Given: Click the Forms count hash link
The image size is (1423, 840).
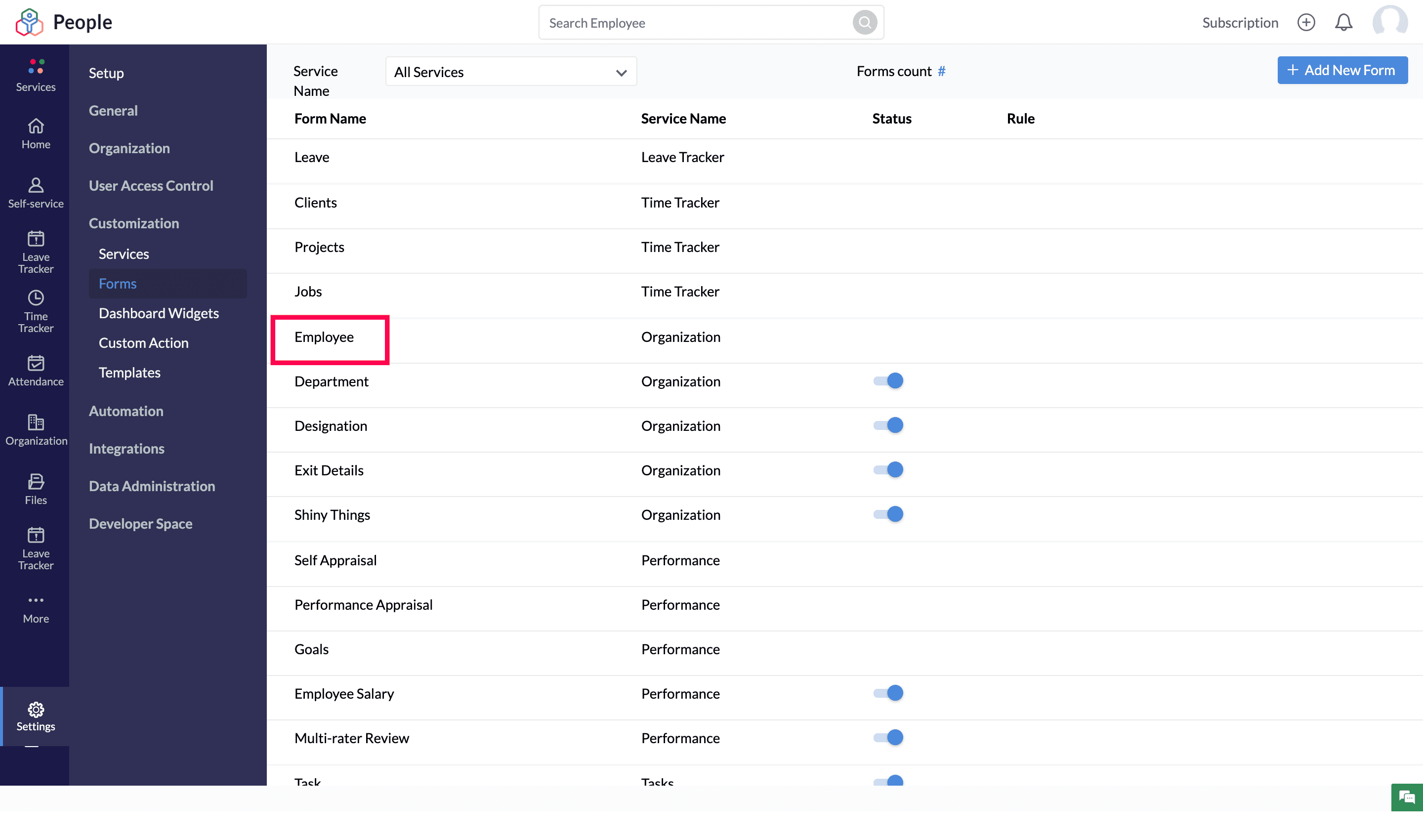Looking at the screenshot, I should (x=941, y=71).
